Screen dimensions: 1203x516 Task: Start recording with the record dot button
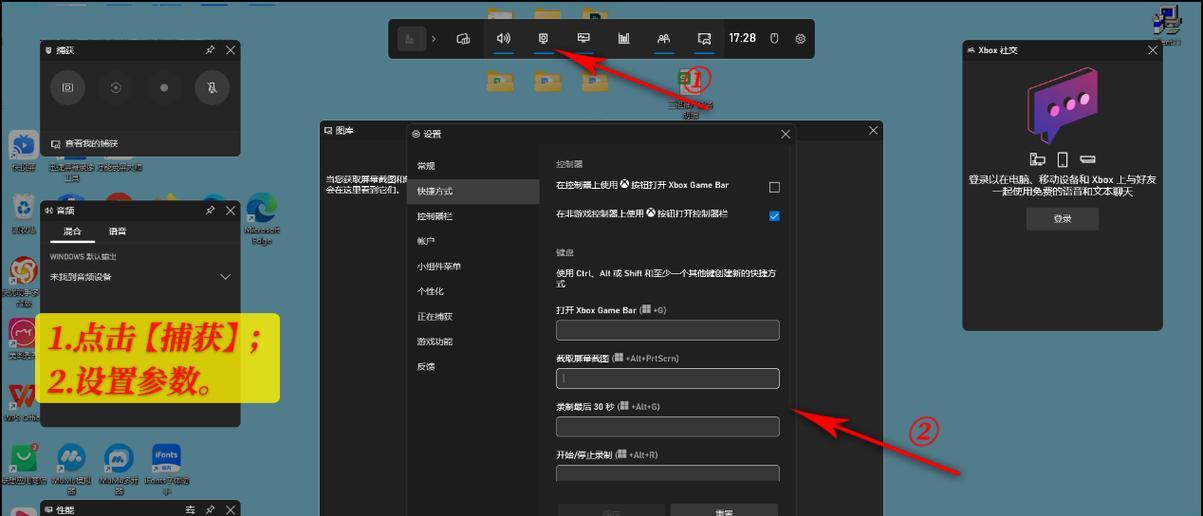pos(164,88)
